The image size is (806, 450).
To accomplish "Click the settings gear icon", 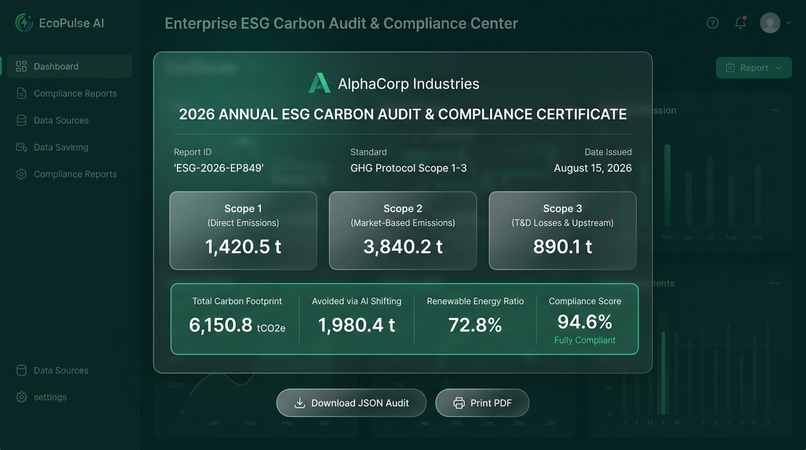I will tap(21, 397).
